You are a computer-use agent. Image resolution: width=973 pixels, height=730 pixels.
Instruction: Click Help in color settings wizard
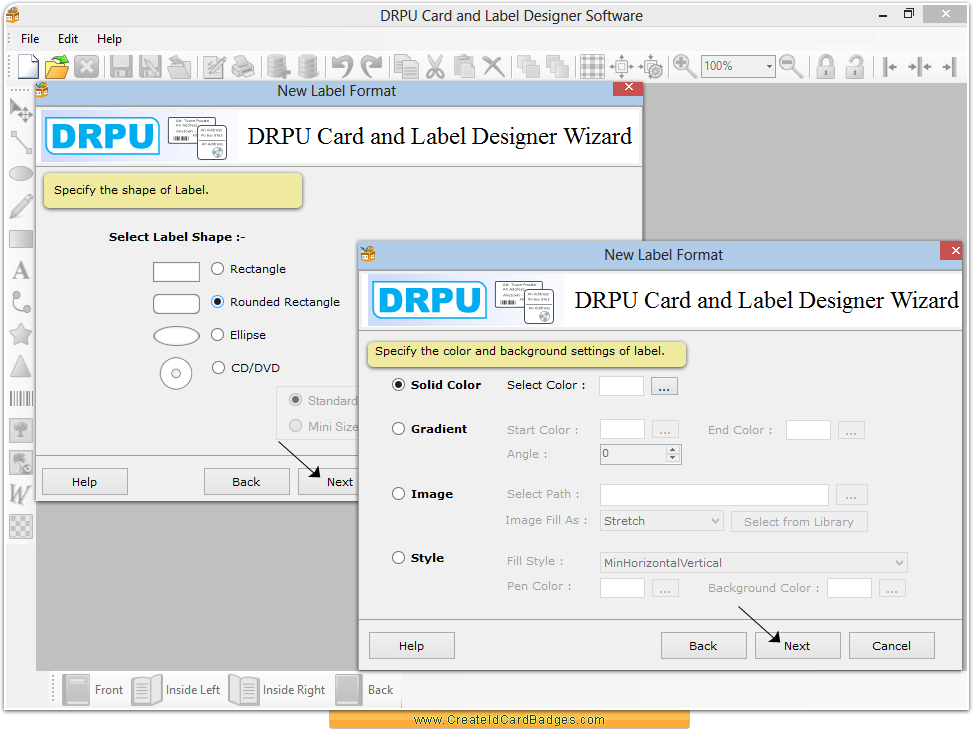click(x=411, y=646)
